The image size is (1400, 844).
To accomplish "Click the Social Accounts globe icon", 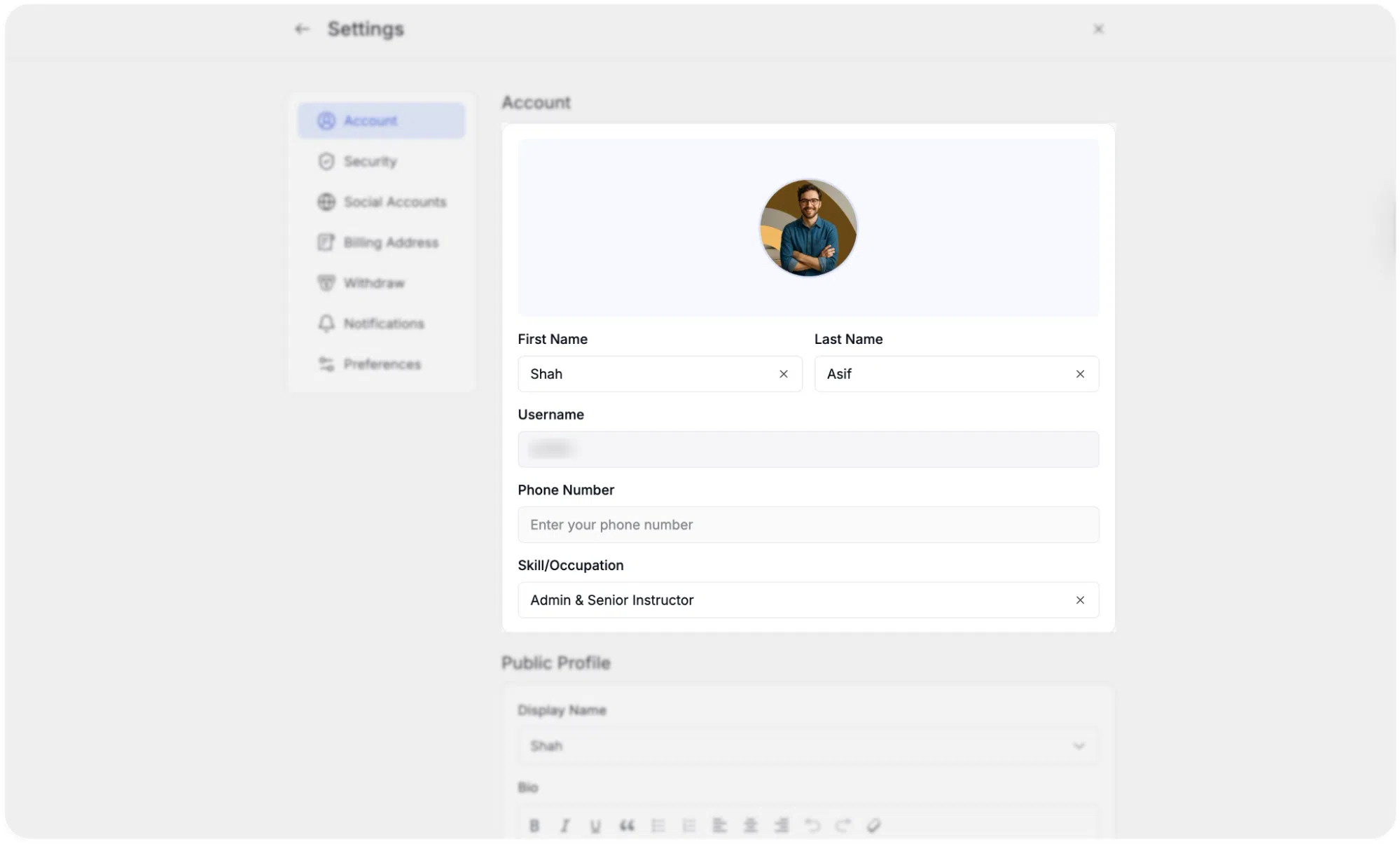I will pos(326,202).
